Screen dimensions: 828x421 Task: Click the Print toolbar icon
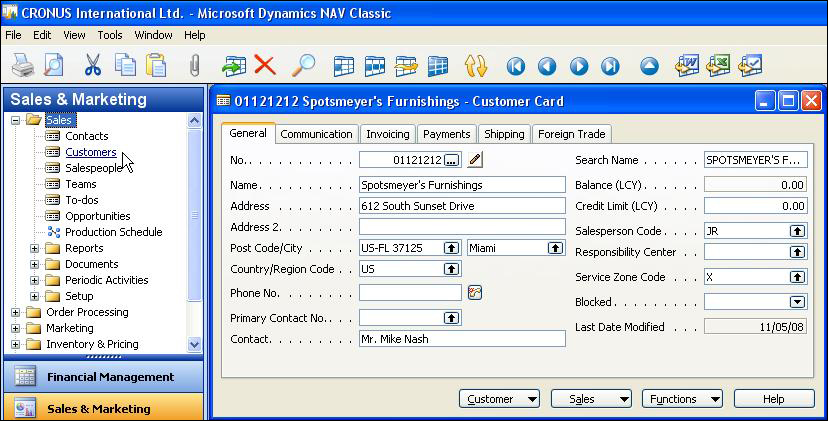click(x=23, y=67)
